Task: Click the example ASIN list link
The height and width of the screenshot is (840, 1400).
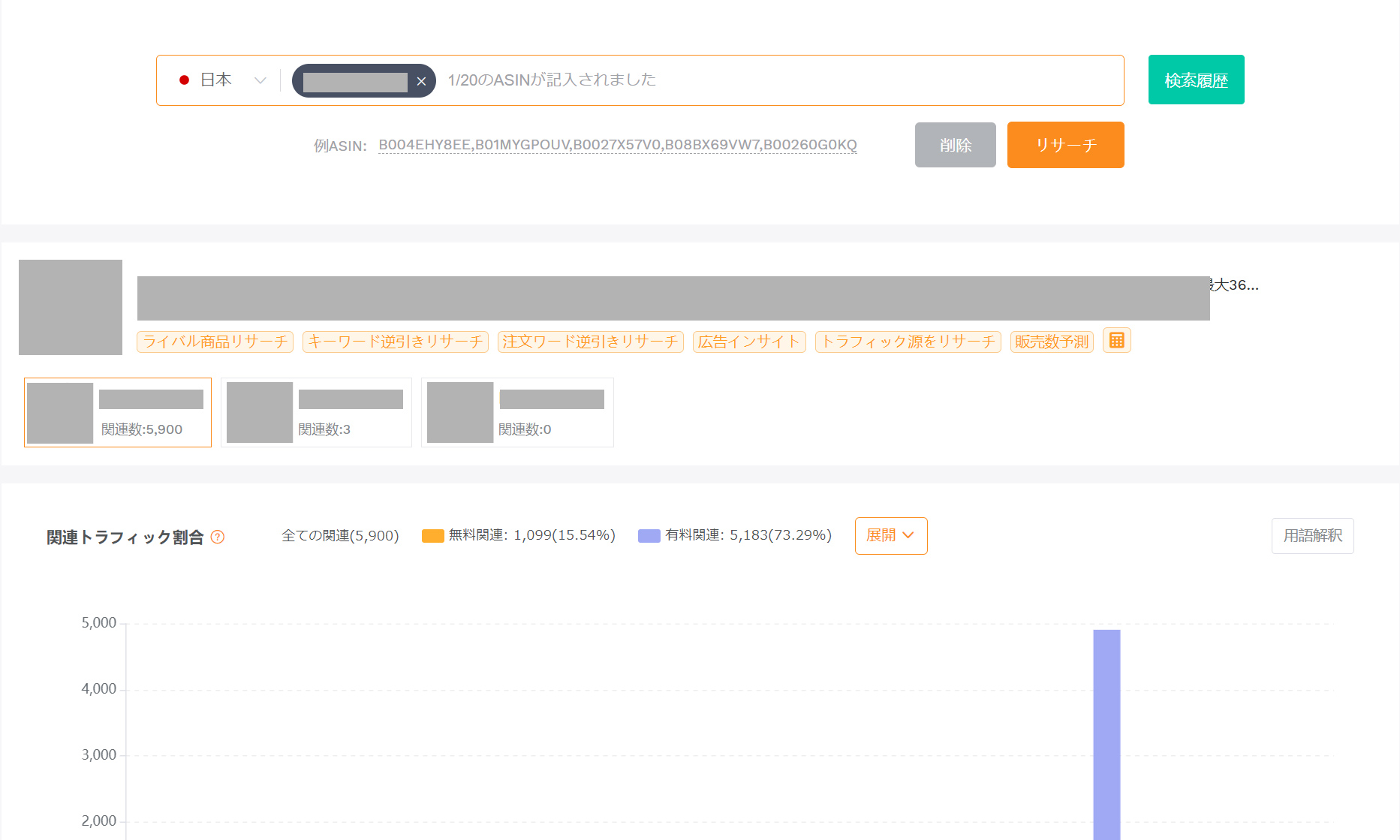Action: [617, 145]
